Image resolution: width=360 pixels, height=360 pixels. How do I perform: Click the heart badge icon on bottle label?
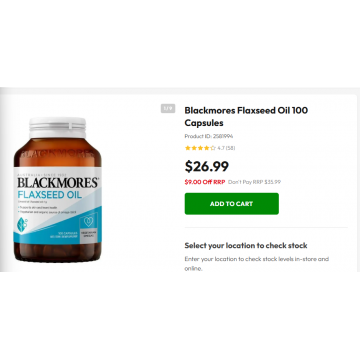coord(88,221)
